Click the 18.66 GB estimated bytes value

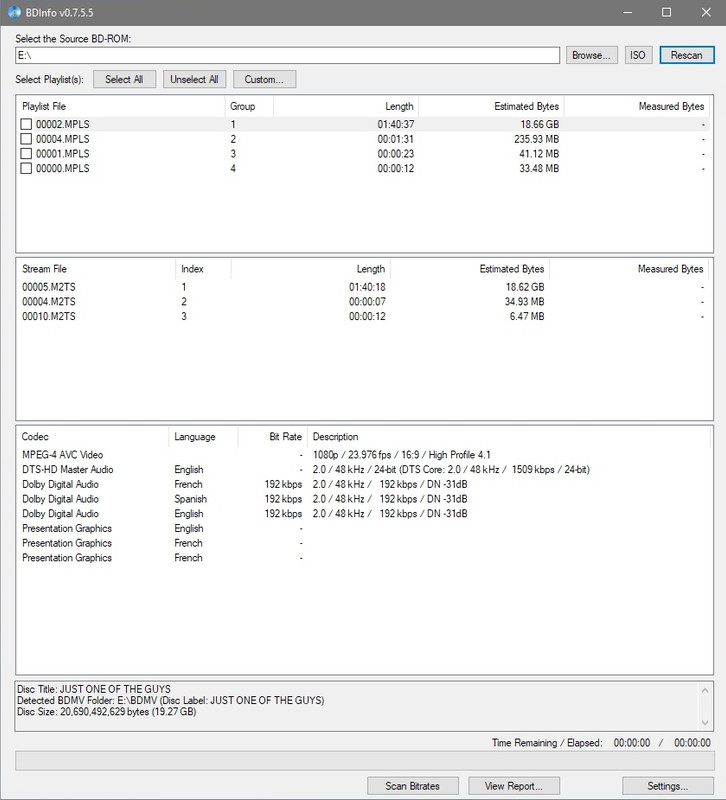(540, 124)
